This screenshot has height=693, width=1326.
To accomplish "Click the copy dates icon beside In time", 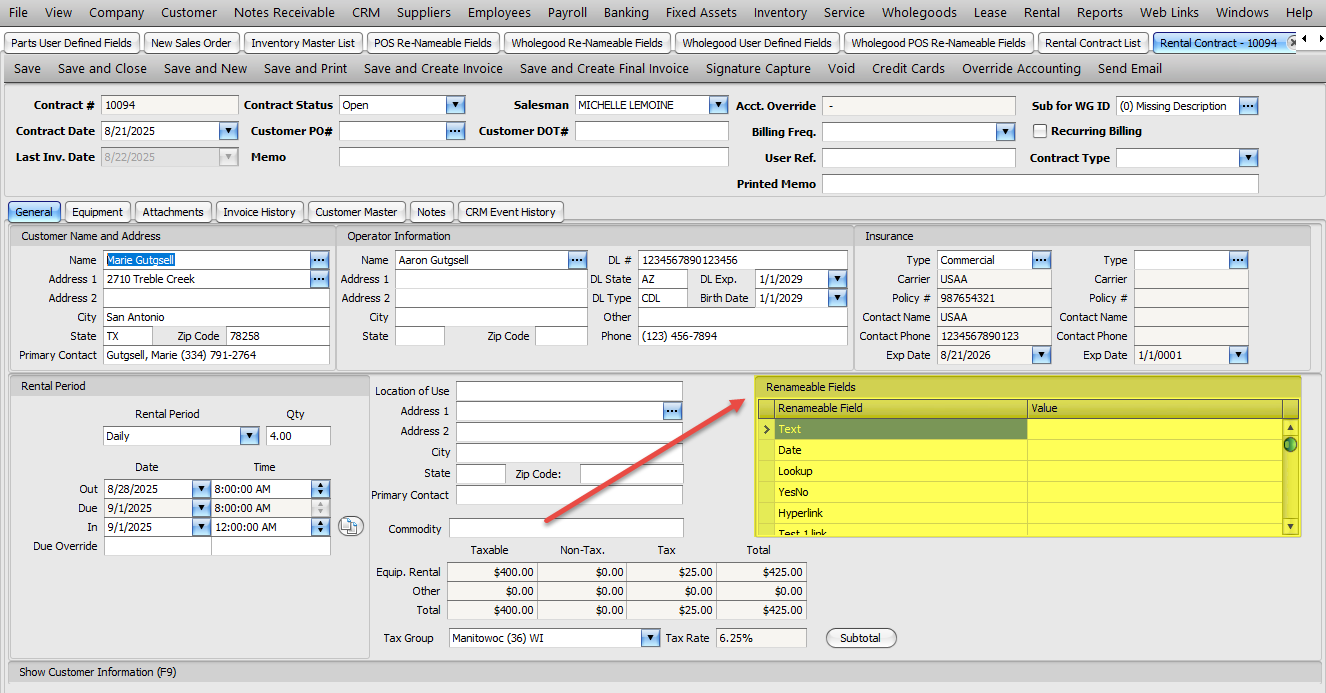I will coord(349,526).
